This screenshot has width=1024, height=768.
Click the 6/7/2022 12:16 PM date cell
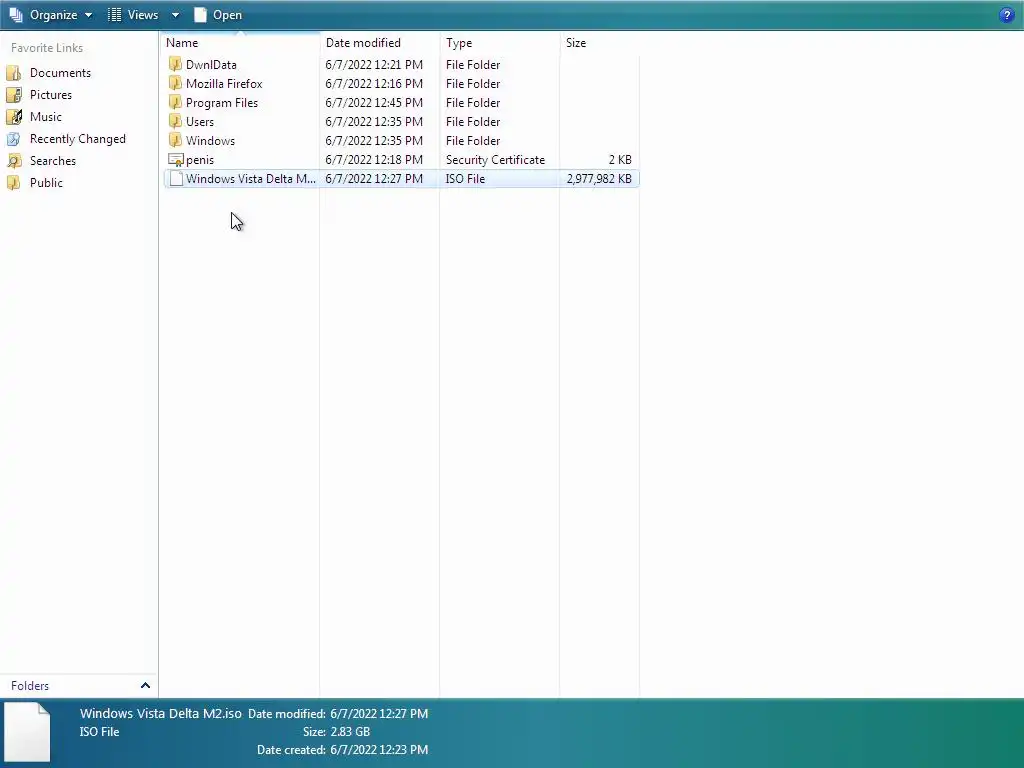coord(374,84)
